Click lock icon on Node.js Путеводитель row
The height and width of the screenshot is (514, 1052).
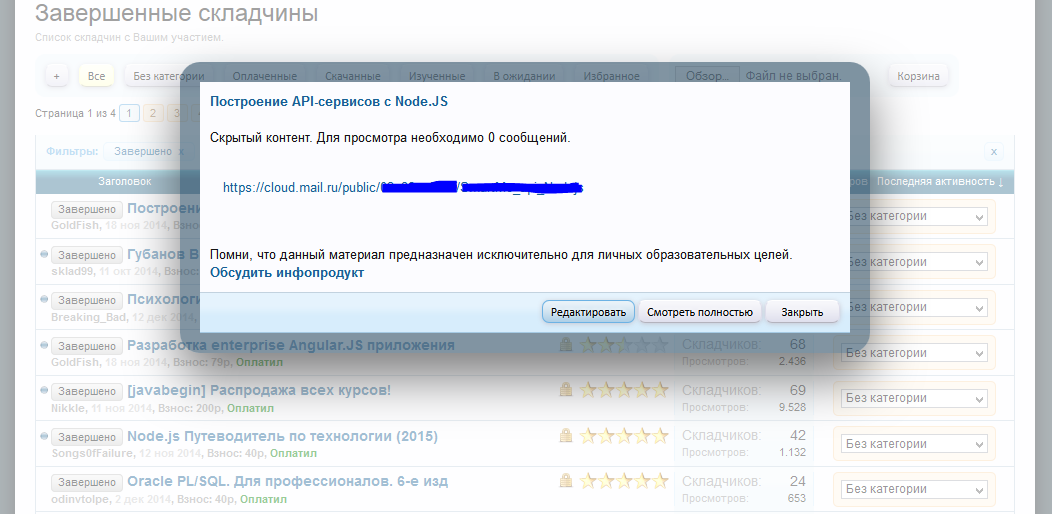click(566, 435)
